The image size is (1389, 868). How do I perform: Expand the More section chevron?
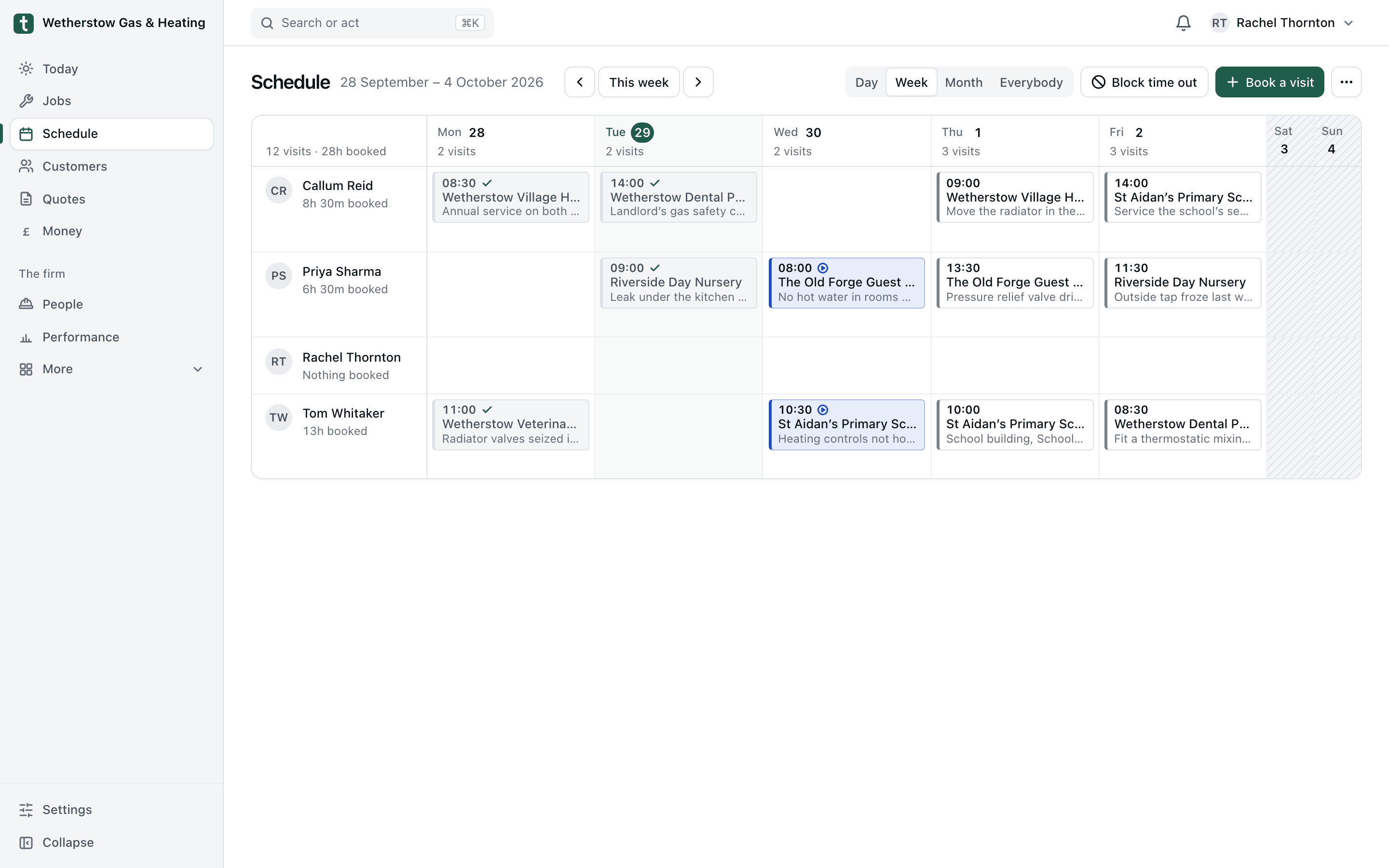(197, 369)
